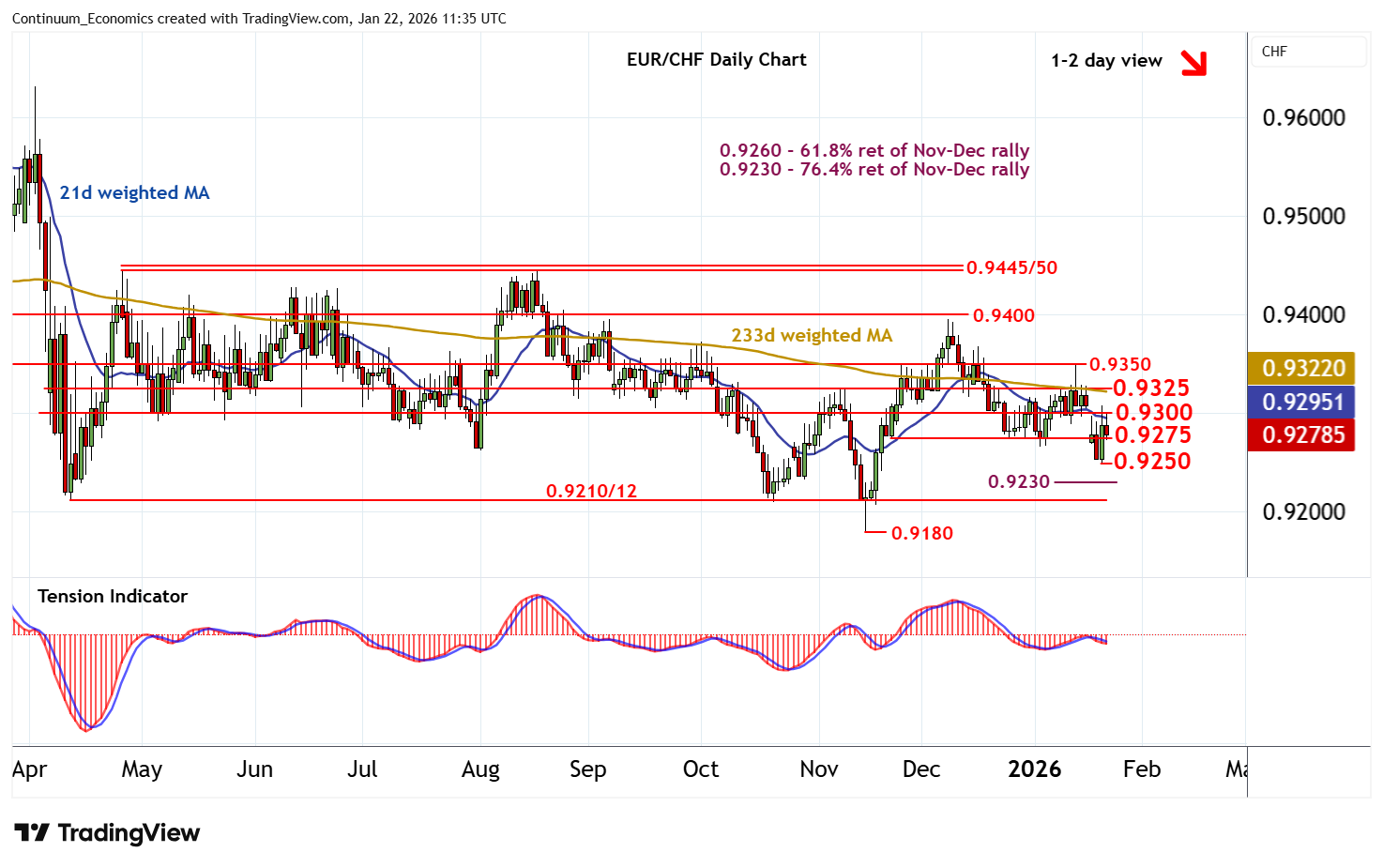Select the 233d weighted MA label
The image size is (1383, 868).
click(812, 335)
